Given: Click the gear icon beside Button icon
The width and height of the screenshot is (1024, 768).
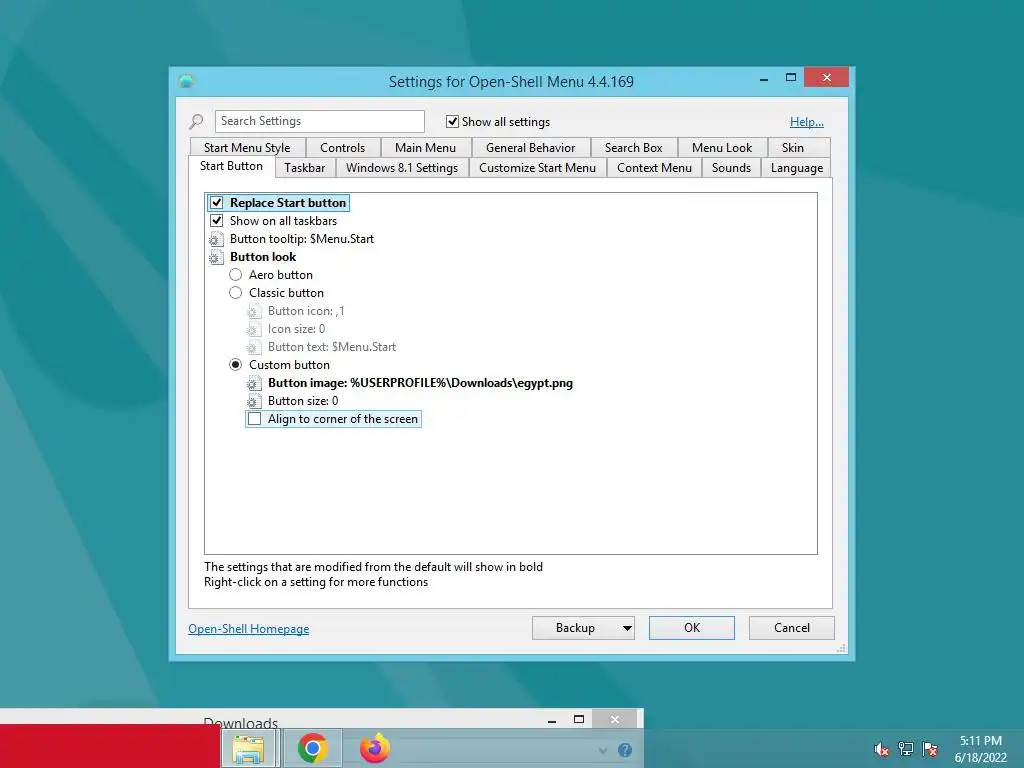Looking at the screenshot, I should point(254,312).
